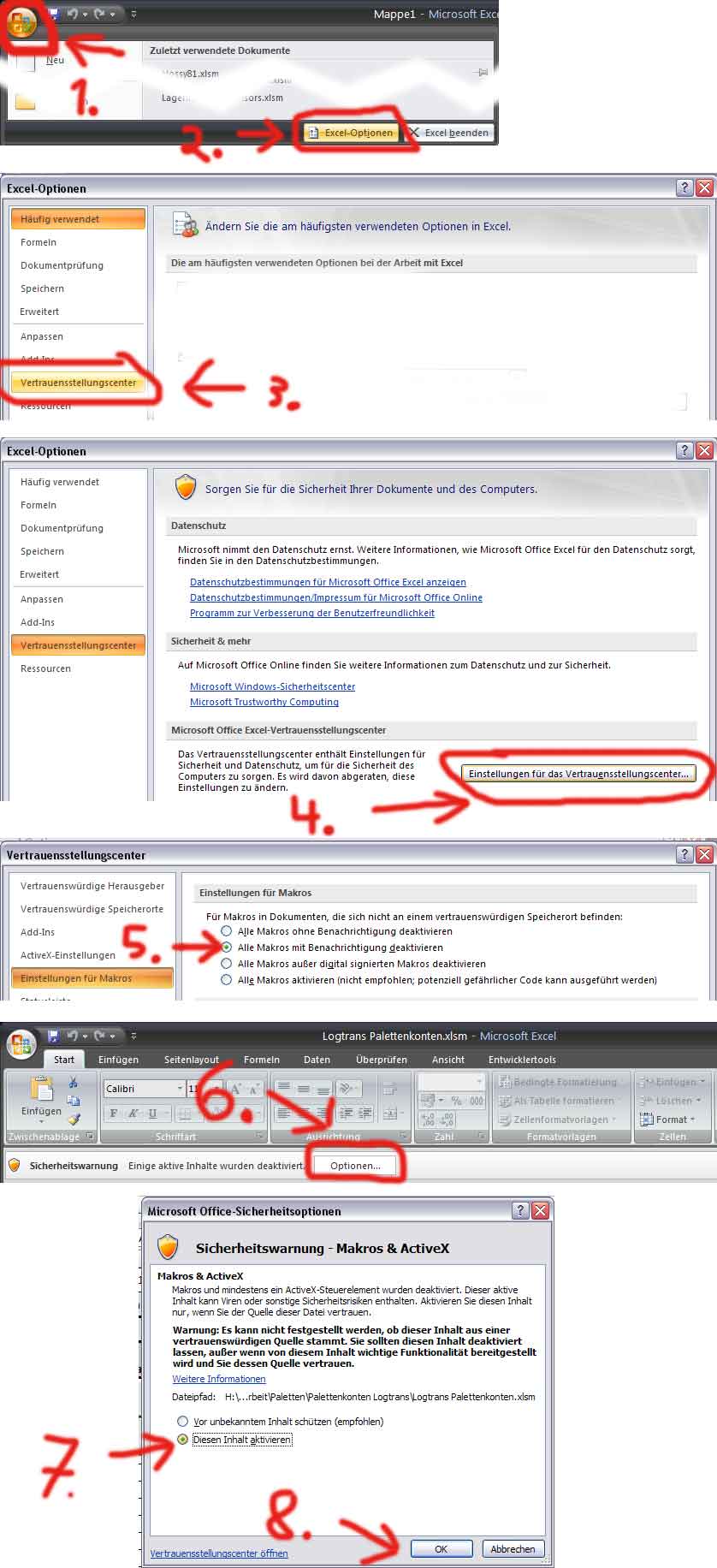Click the Copy icon in Zwischenablage group

pos(74,1101)
